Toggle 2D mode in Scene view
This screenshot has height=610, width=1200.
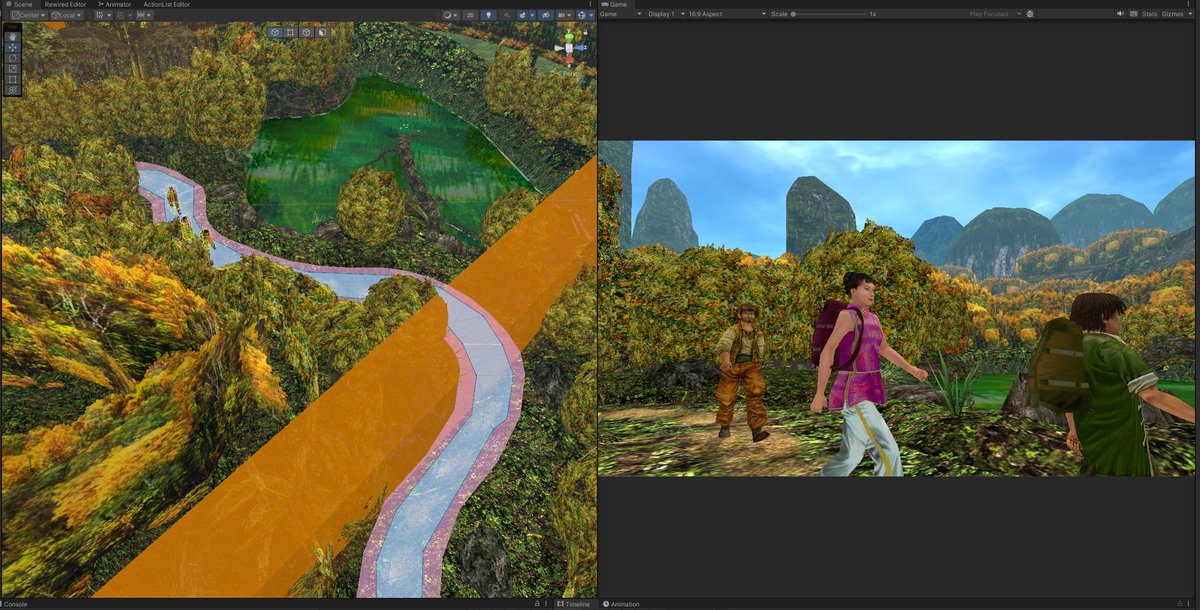pos(470,15)
